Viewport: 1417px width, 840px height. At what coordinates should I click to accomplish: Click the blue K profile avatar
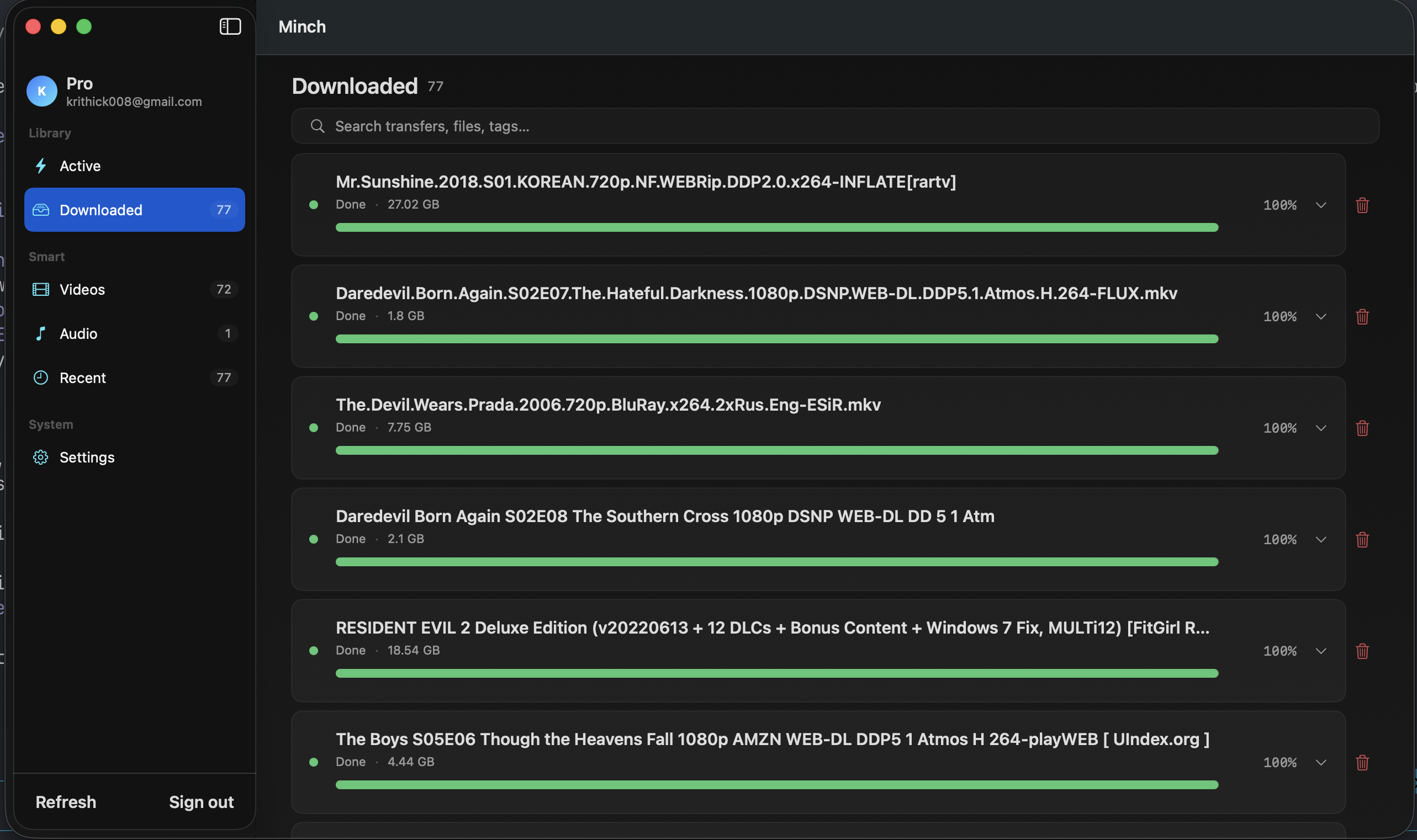tap(42, 91)
